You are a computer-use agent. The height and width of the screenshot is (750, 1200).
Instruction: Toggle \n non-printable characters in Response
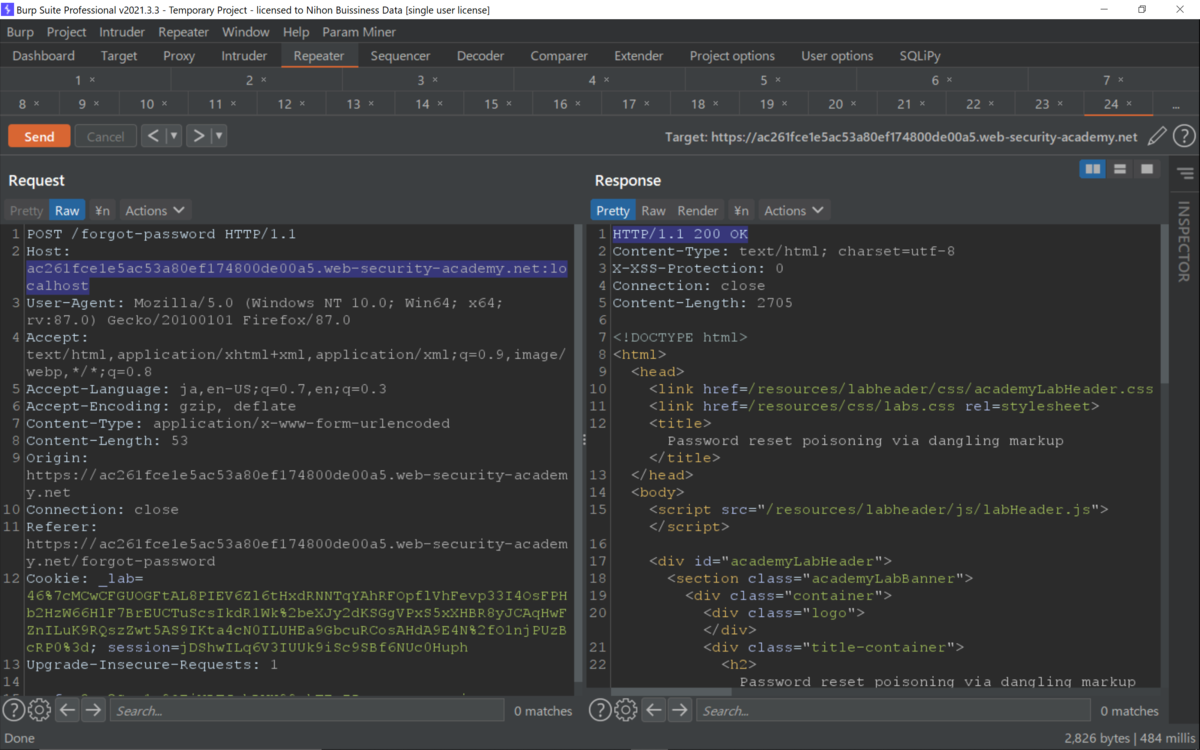click(741, 210)
